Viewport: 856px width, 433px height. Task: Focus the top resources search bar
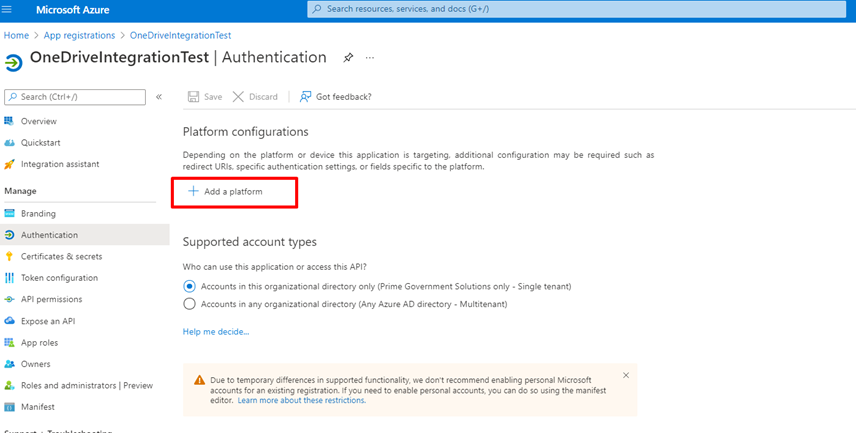(576, 9)
